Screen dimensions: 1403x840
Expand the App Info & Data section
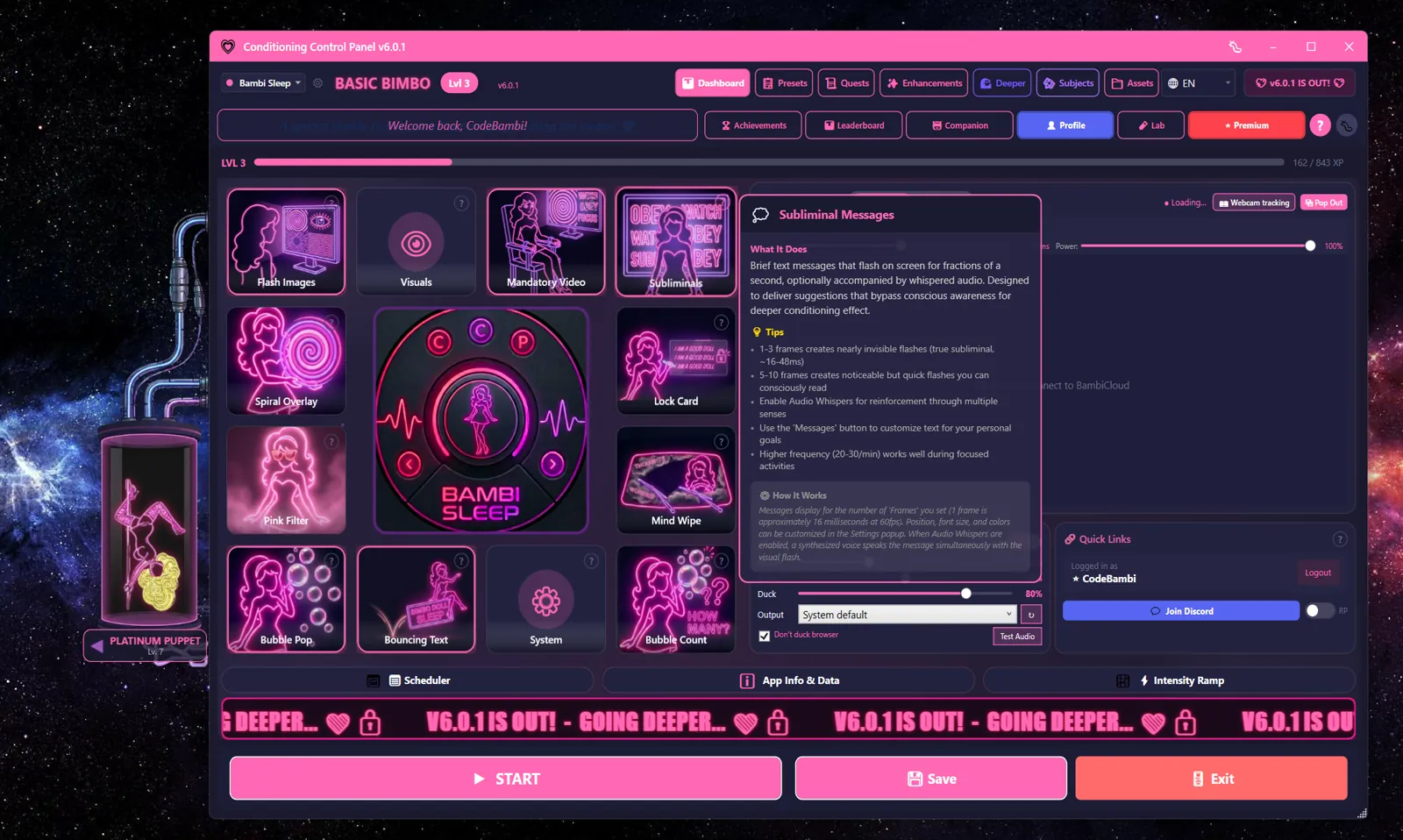pos(788,680)
